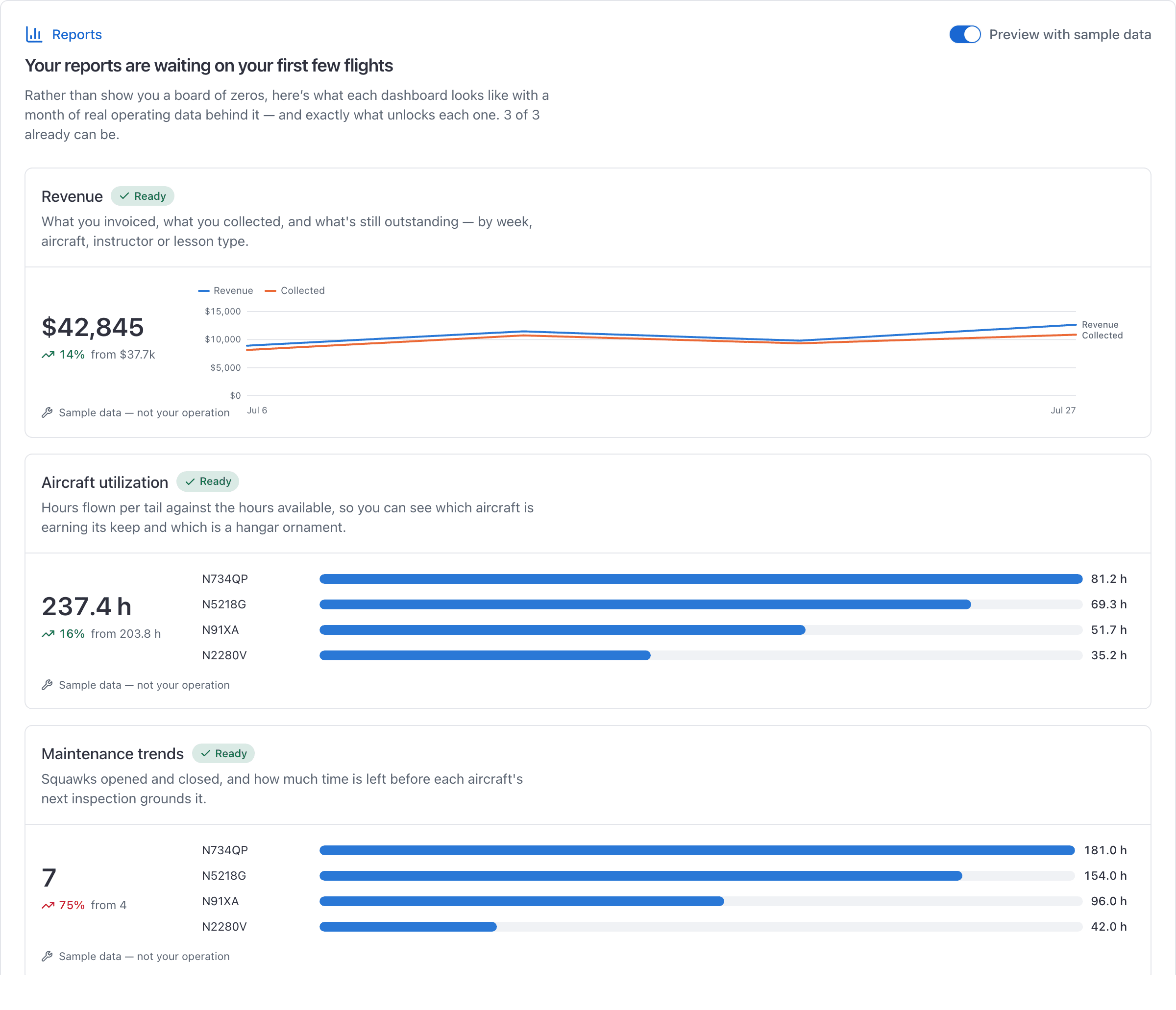Click the wrench icon under the Revenue chart
The image size is (1176, 1010).
click(47, 412)
